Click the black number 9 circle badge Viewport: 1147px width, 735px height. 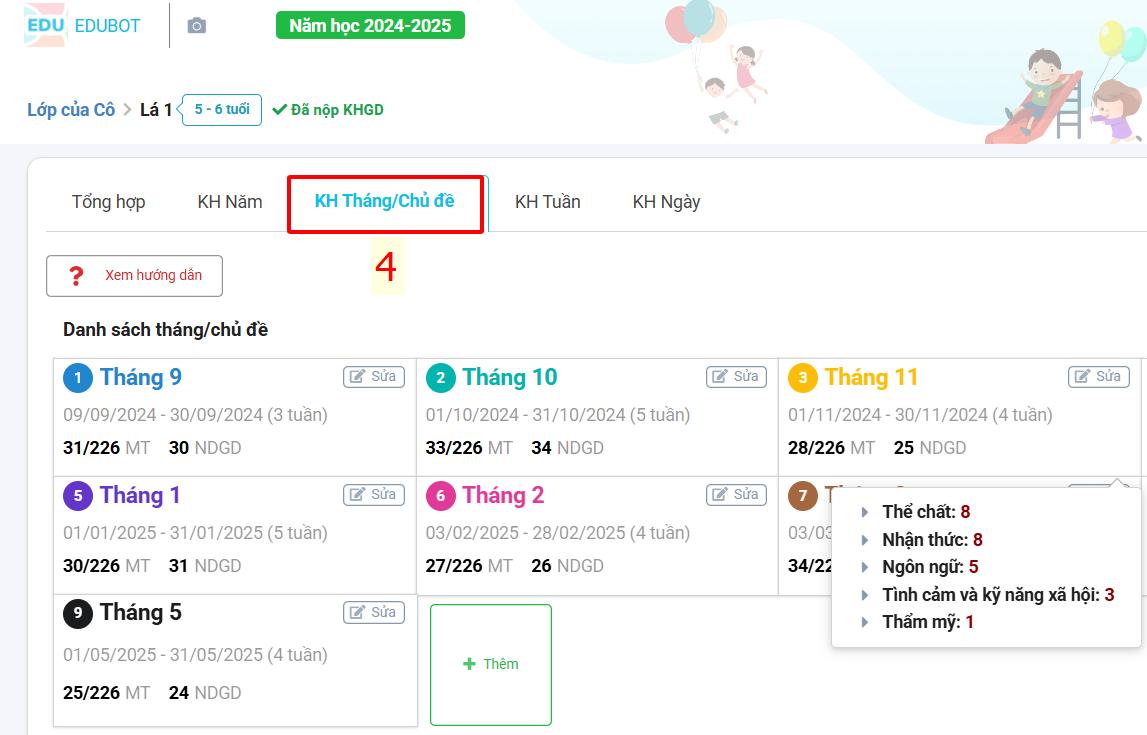click(x=78, y=613)
